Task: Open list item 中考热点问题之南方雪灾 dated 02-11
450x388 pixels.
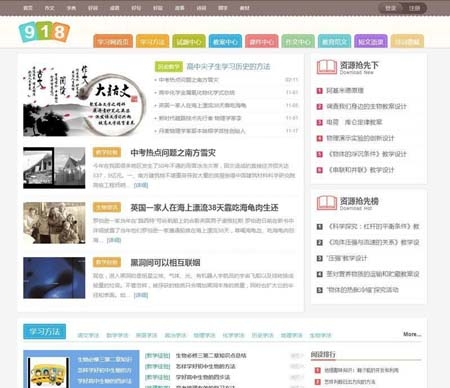Action: 189,80
